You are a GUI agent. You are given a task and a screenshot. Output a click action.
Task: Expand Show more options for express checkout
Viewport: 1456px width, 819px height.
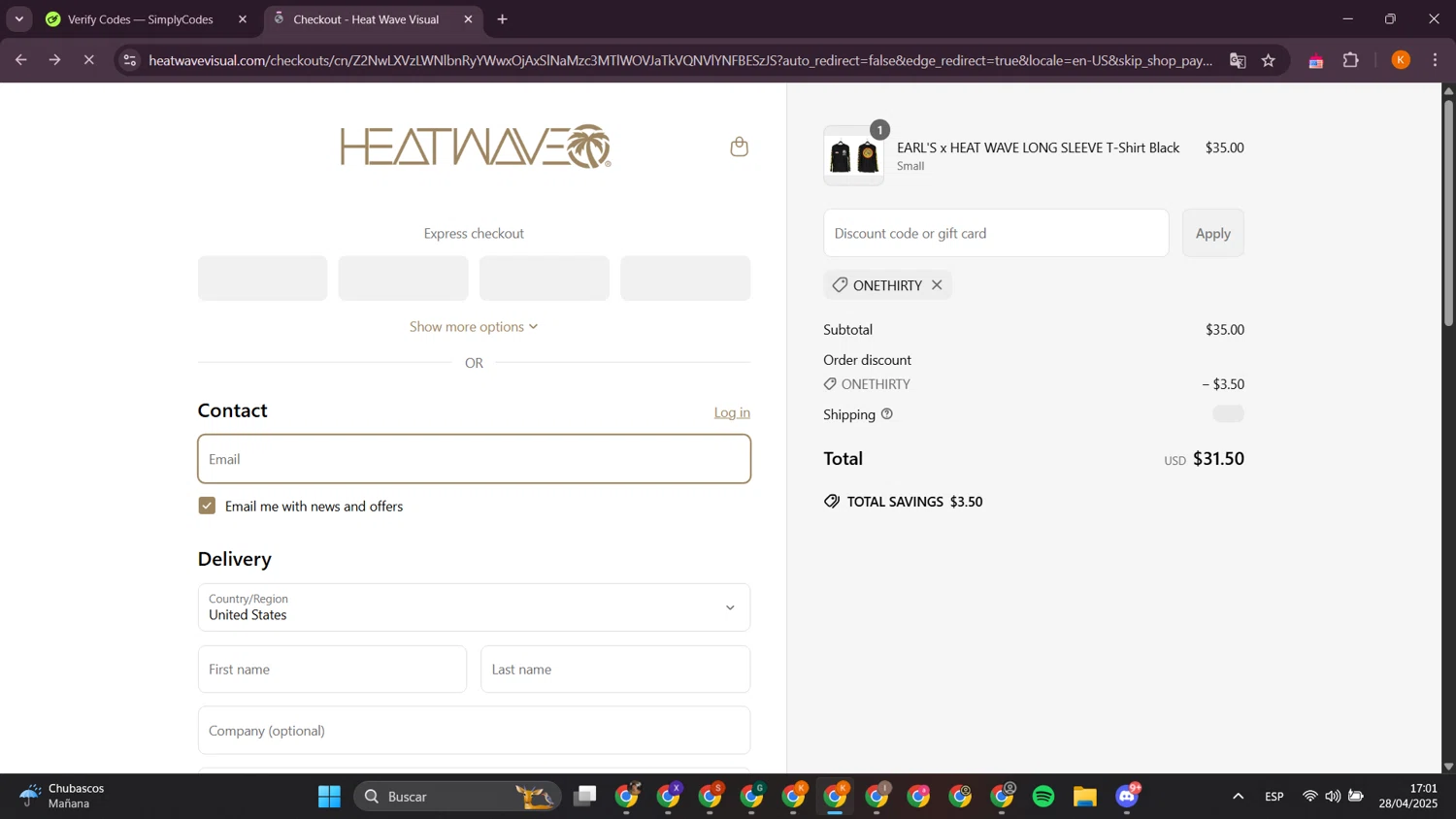pyautogui.click(x=474, y=327)
